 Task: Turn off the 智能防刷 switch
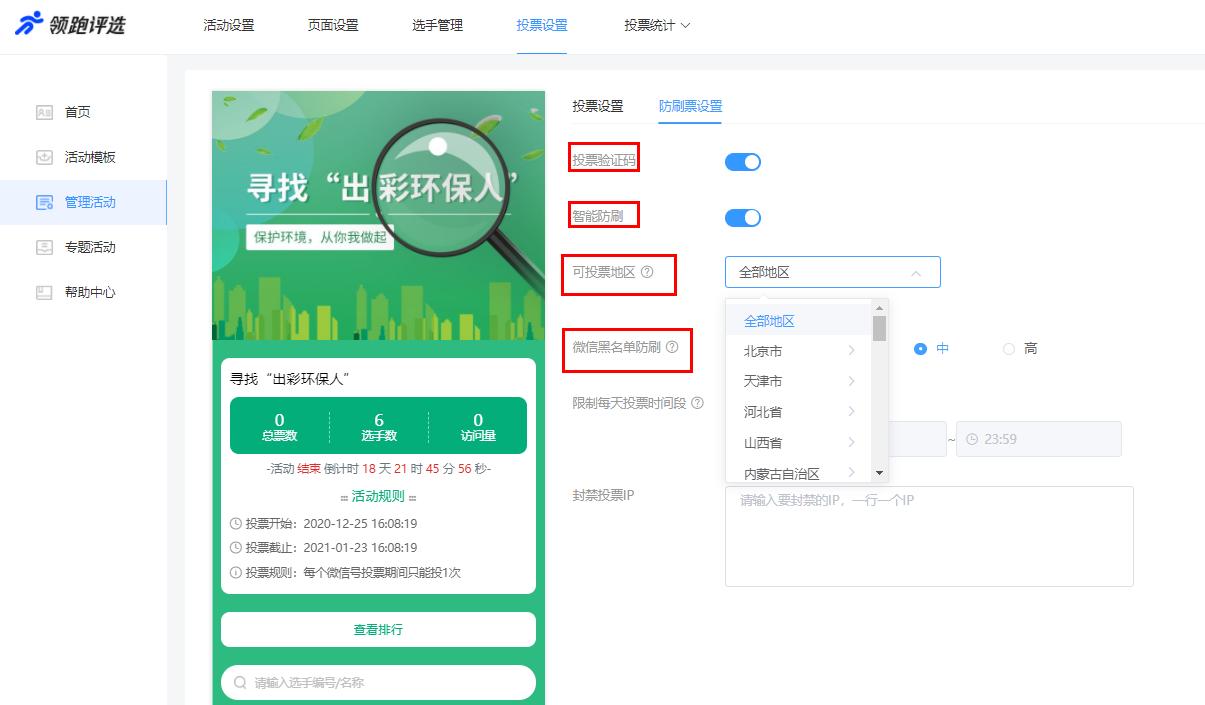tap(743, 217)
